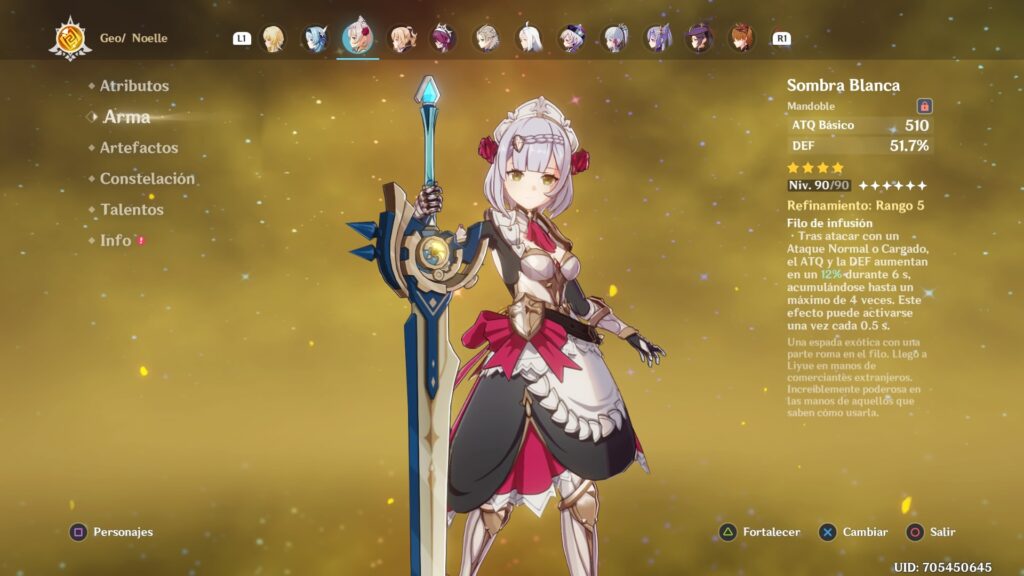Select the fourth portrait, blonde hair tied back
The width and height of the screenshot is (1024, 576).
401,39
